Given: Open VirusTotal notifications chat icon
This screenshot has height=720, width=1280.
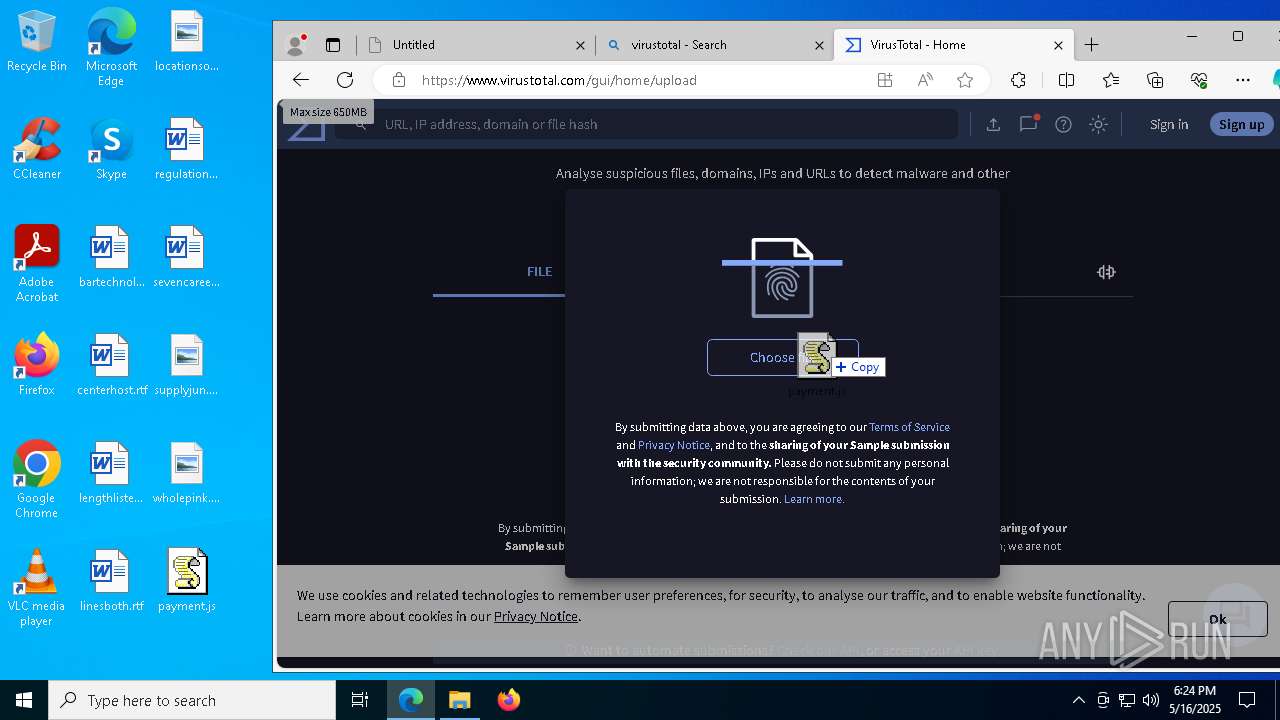Looking at the screenshot, I should (x=1028, y=124).
